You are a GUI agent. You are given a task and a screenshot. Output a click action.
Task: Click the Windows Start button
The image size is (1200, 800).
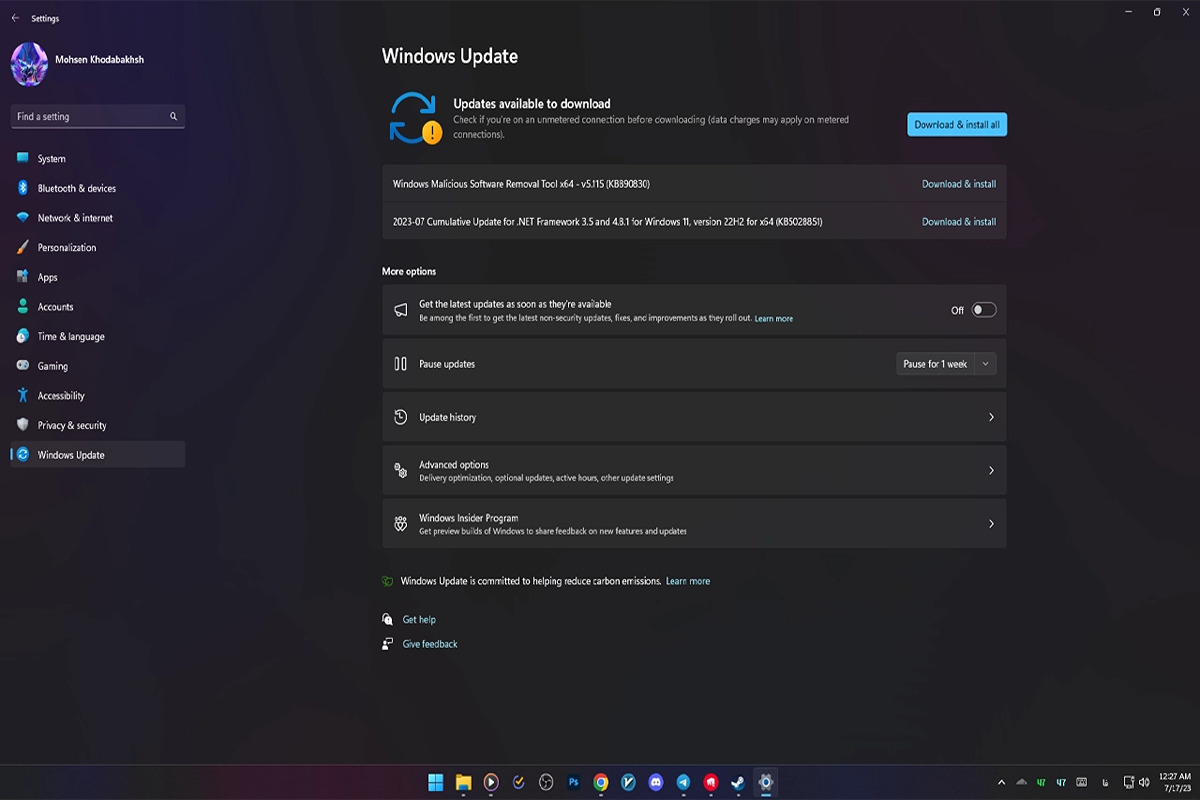[436, 783]
